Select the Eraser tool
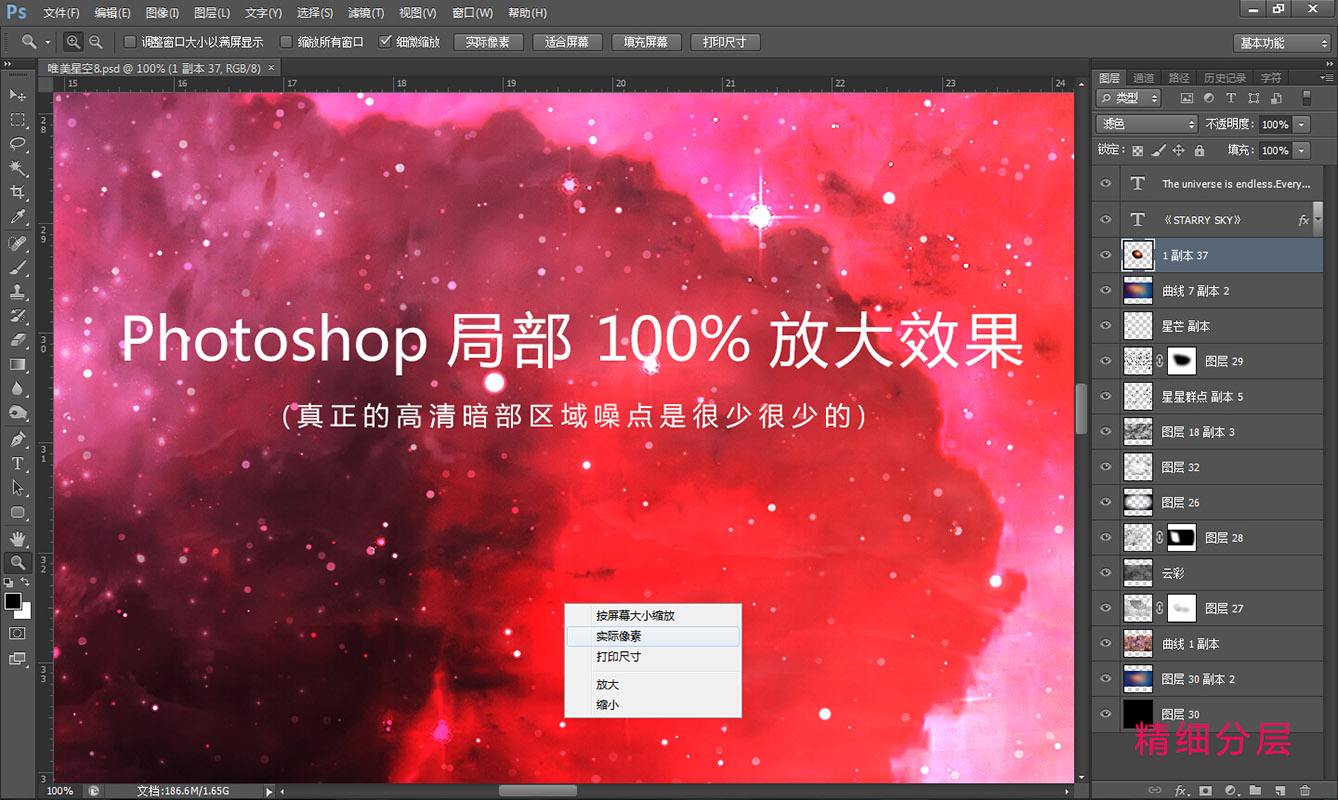 click(18, 340)
